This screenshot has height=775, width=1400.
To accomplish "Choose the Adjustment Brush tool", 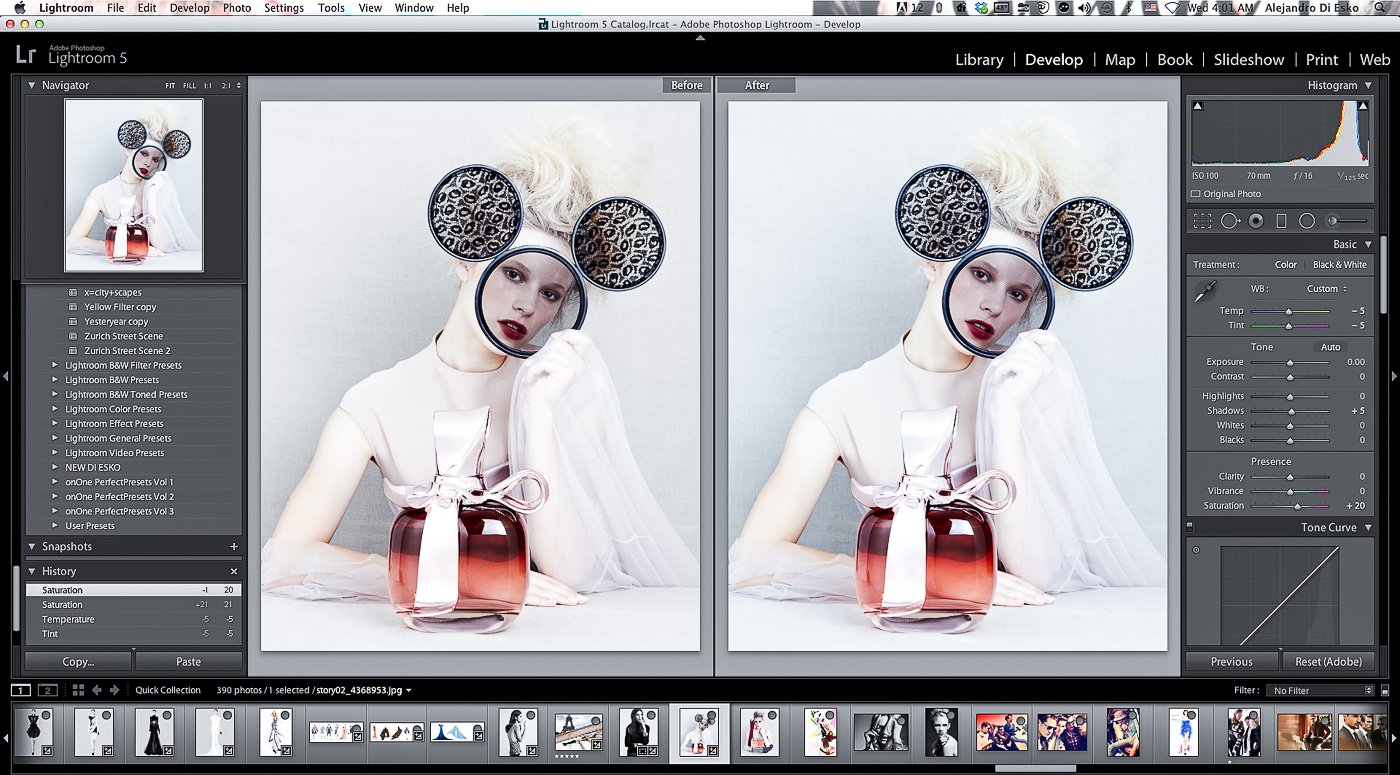I will point(1346,221).
